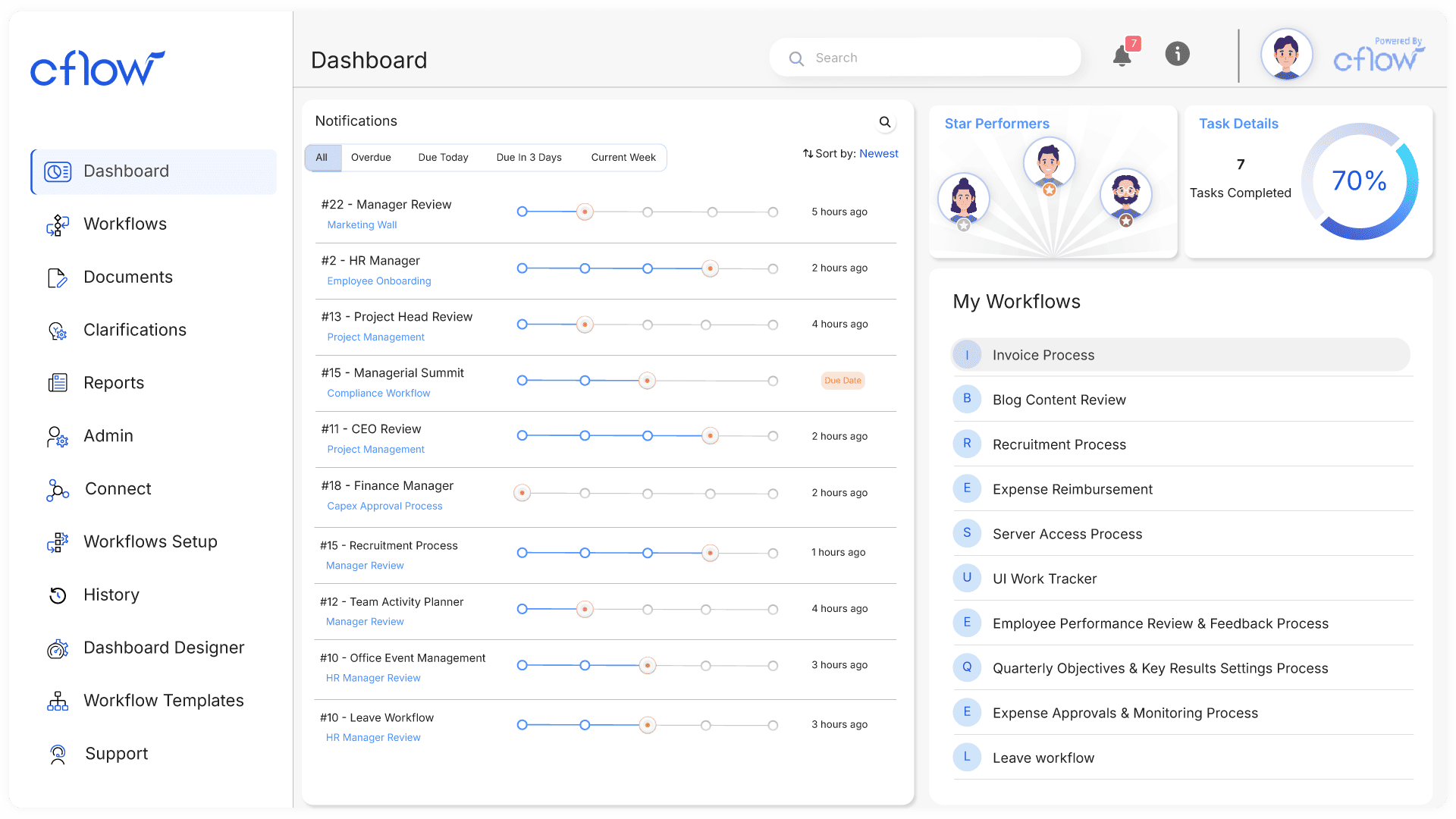View Reports via its sidebar icon
Viewport: 1456px width, 819px height.
point(58,383)
